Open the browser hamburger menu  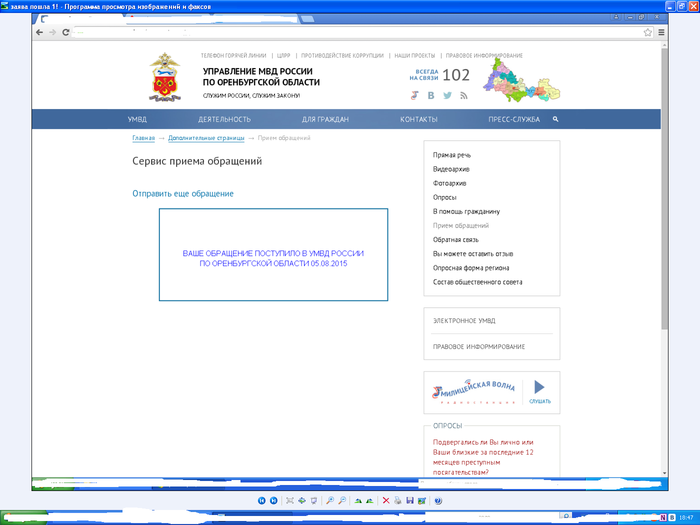(x=661, y=32)
